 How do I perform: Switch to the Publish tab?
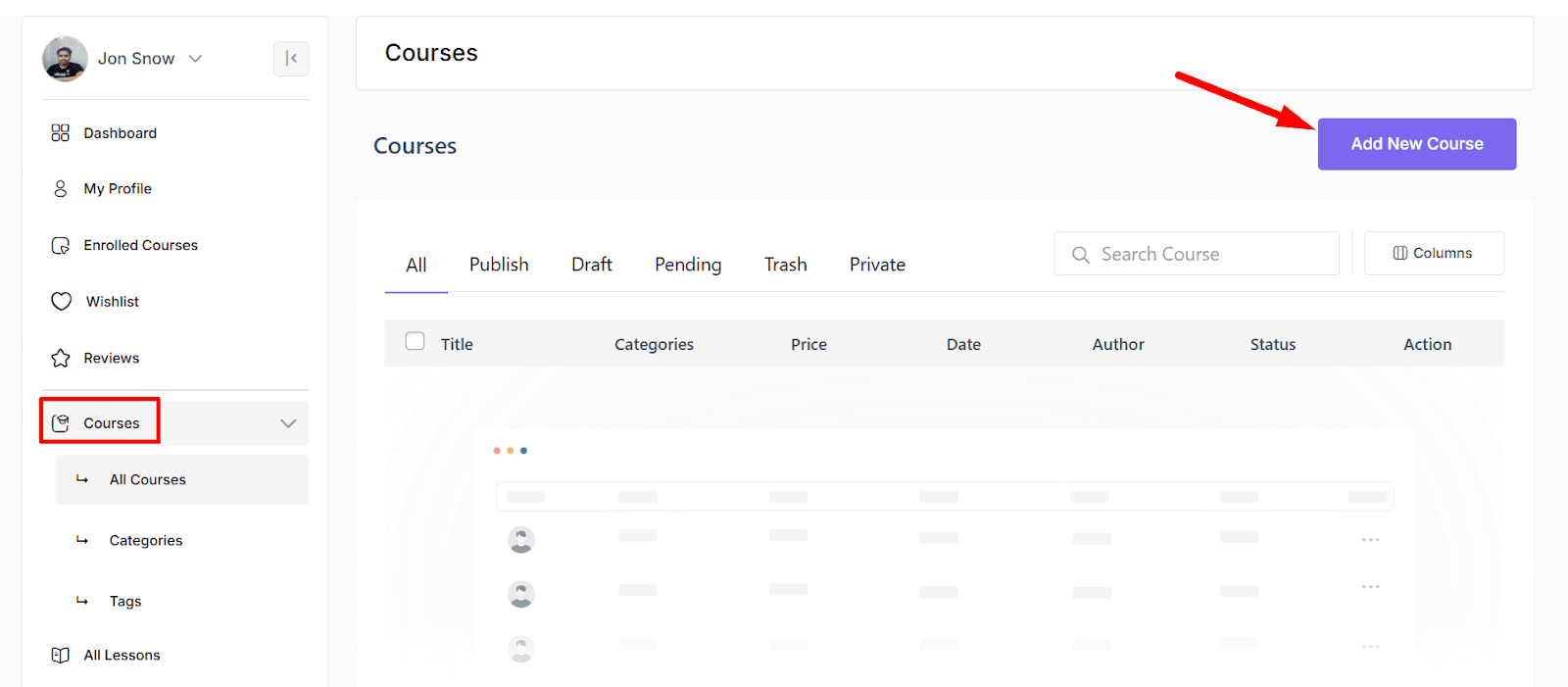tap(499, 265)
